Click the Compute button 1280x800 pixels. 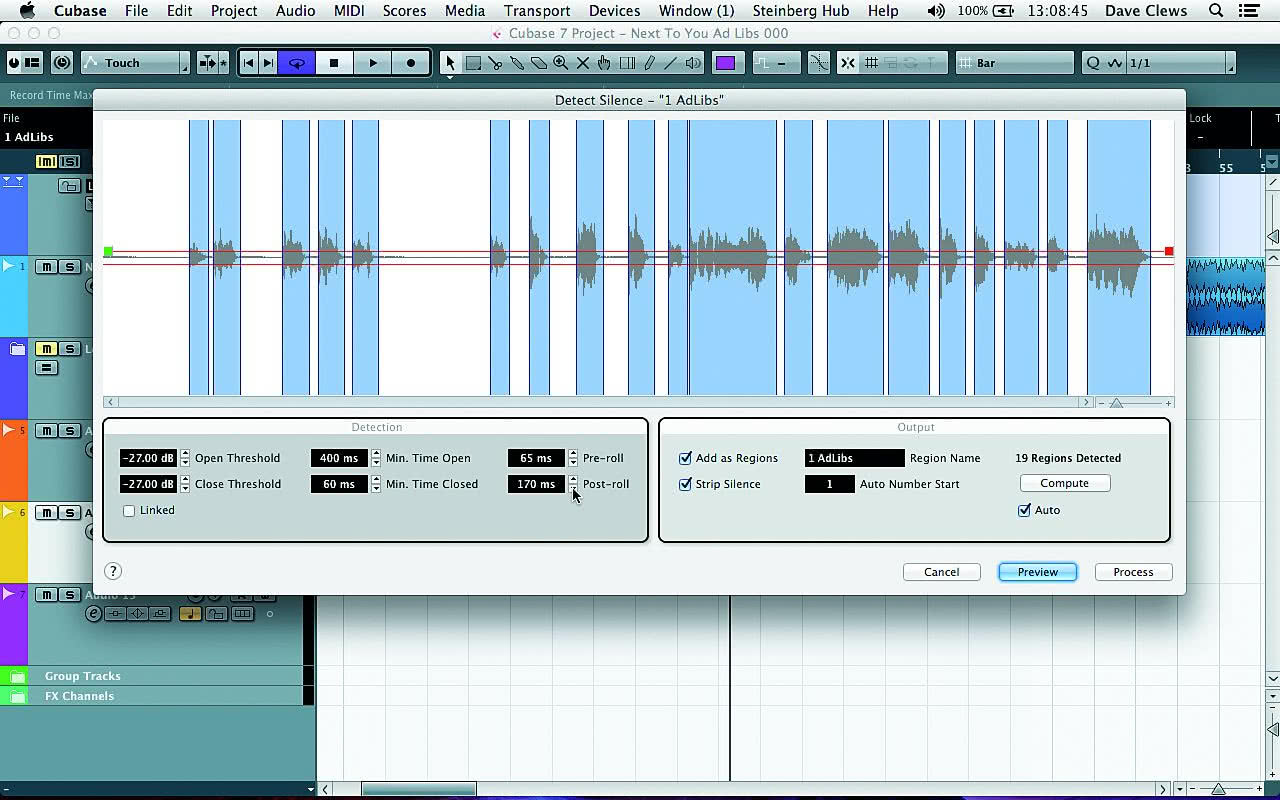pos(1064,483)
